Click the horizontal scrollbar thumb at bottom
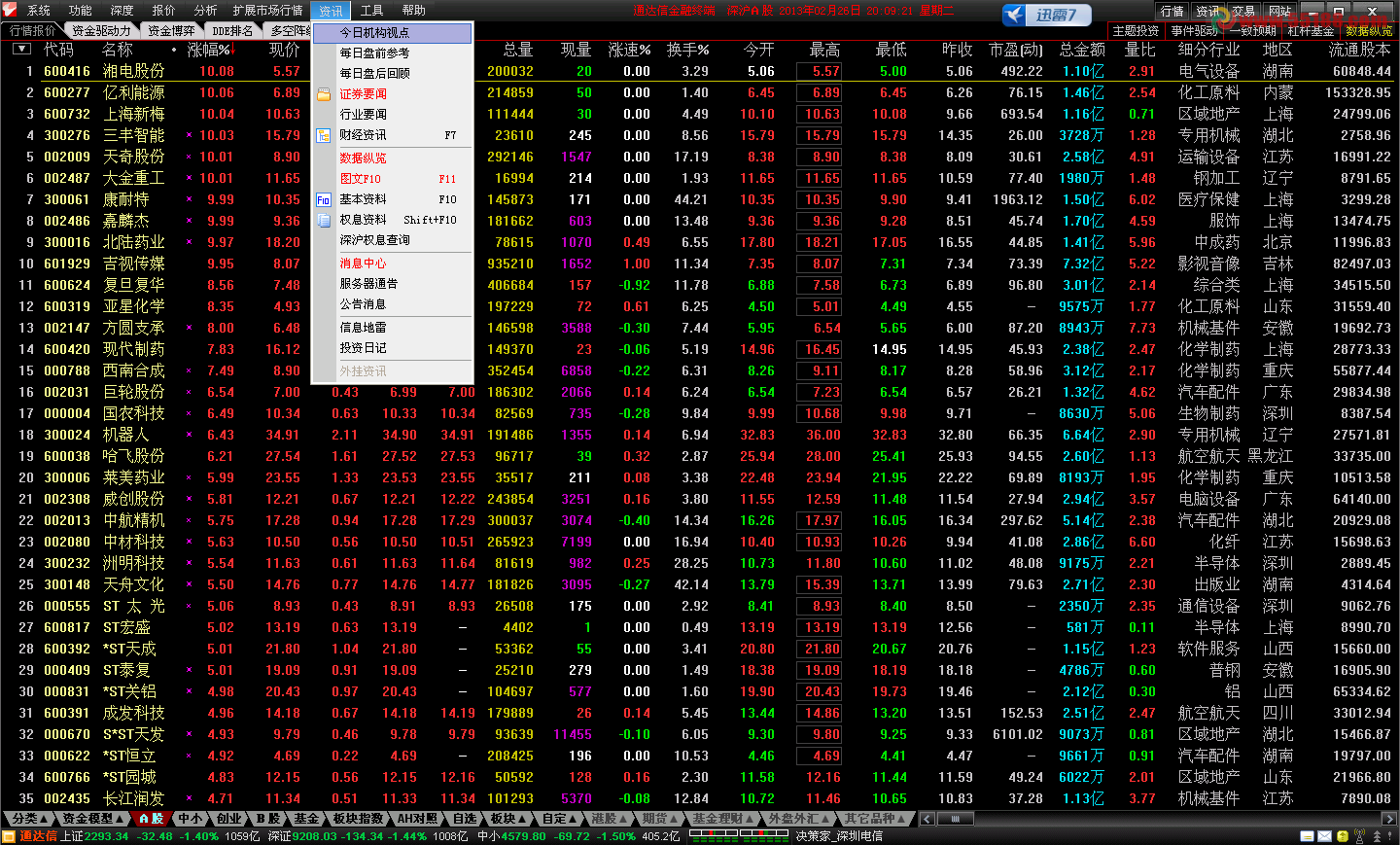Viewport: 1400px width, 845px height. click(956, 819)
